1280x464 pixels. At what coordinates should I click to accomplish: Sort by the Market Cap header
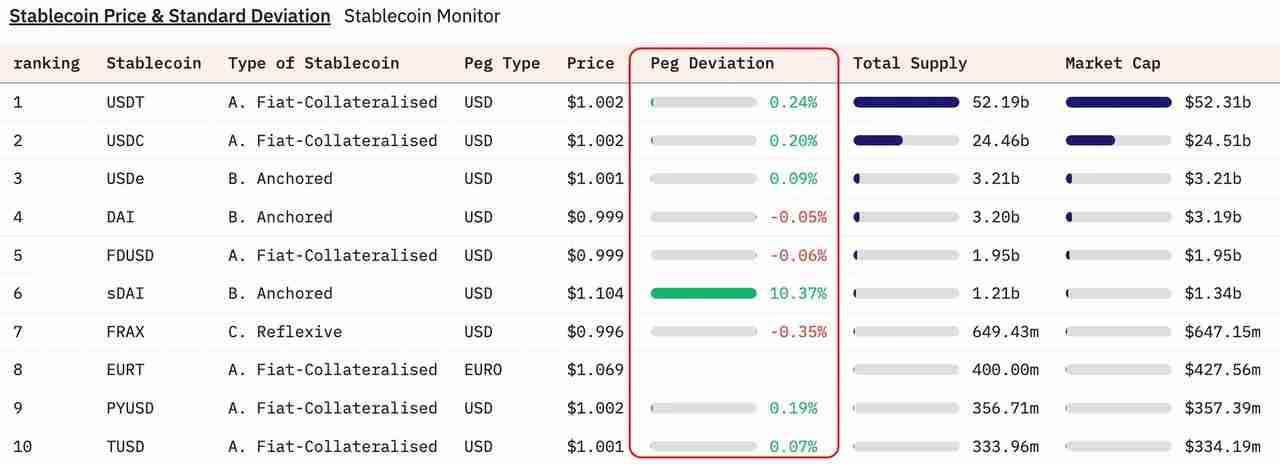pyautogui.click(x=1113, y=63)
